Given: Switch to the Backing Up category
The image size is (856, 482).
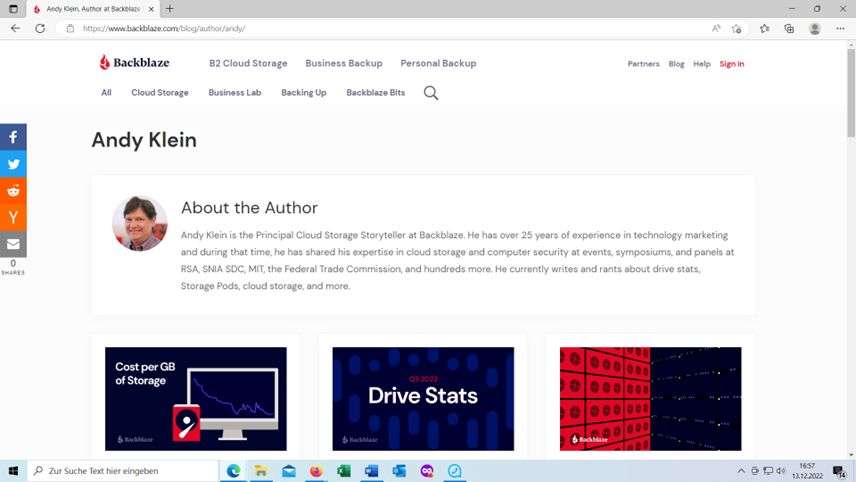Looking at the screenshot, I should point(303,93).
